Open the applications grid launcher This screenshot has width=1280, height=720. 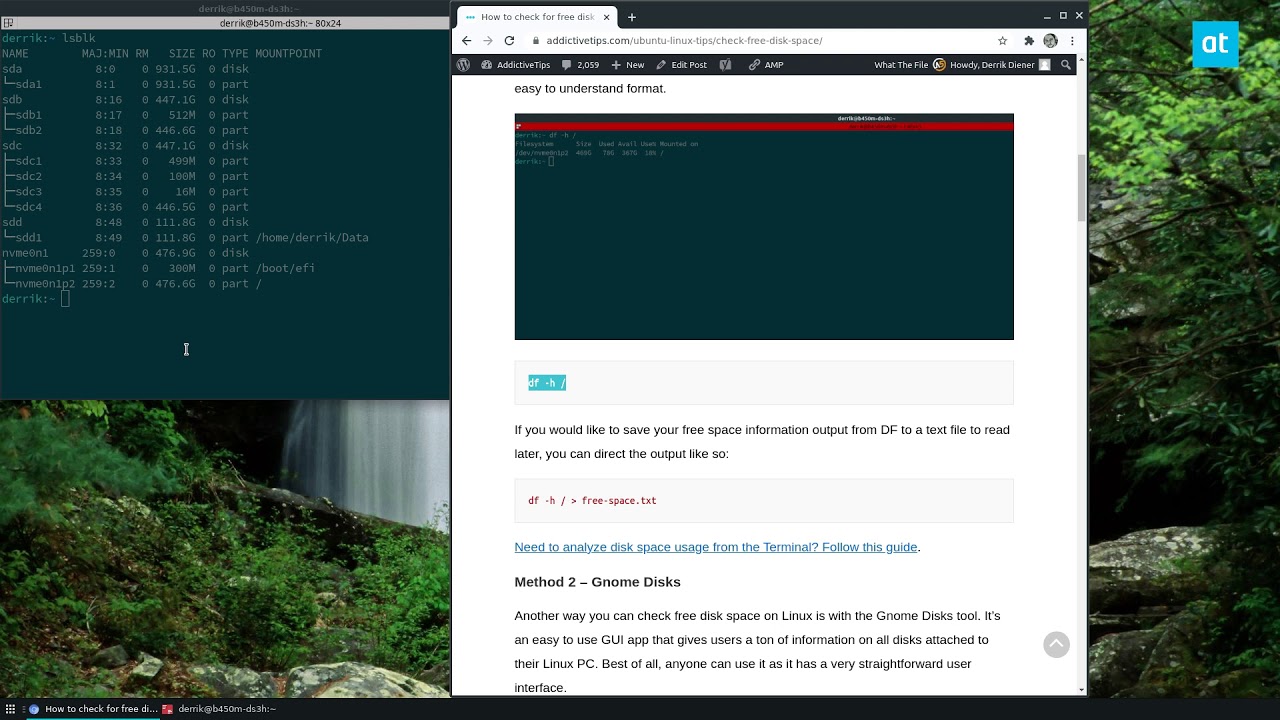point(11,709)
